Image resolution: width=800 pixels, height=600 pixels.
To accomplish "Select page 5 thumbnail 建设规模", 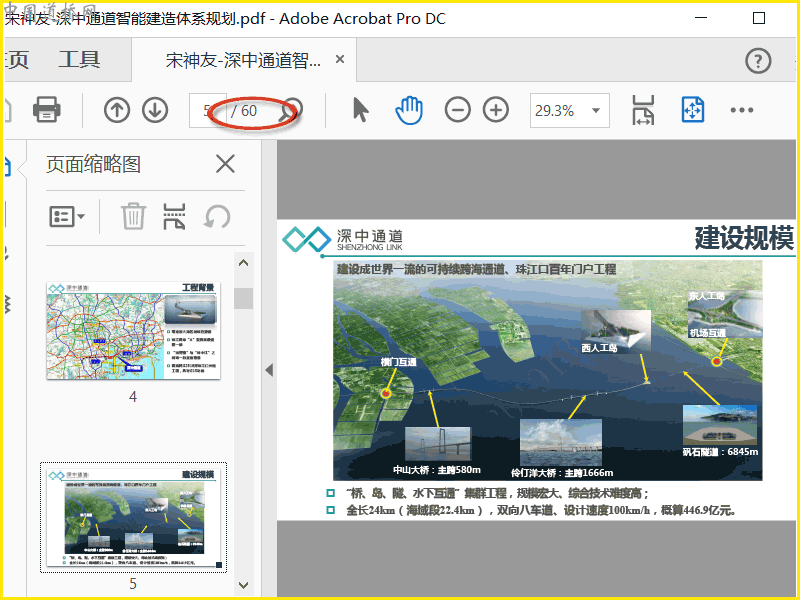I will 133,517.
